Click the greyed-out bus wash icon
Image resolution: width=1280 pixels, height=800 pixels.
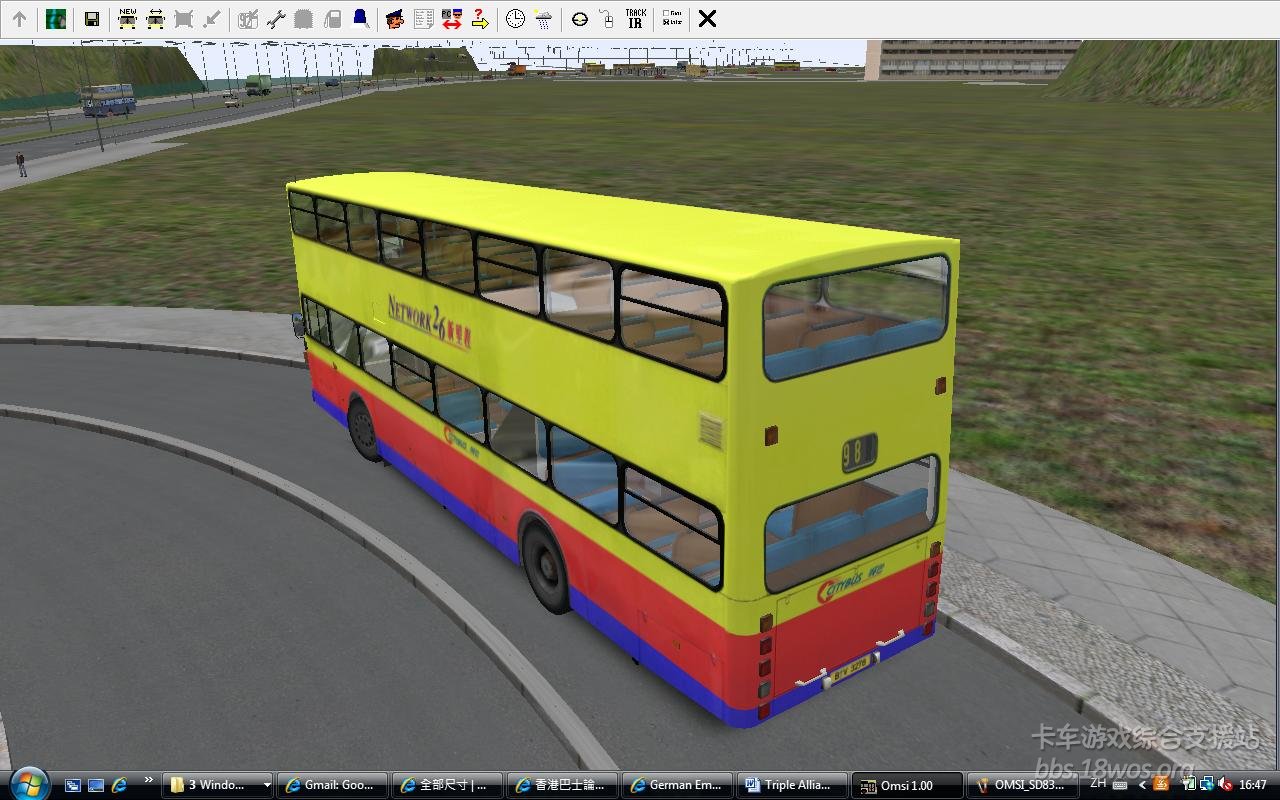coord(304,19)
